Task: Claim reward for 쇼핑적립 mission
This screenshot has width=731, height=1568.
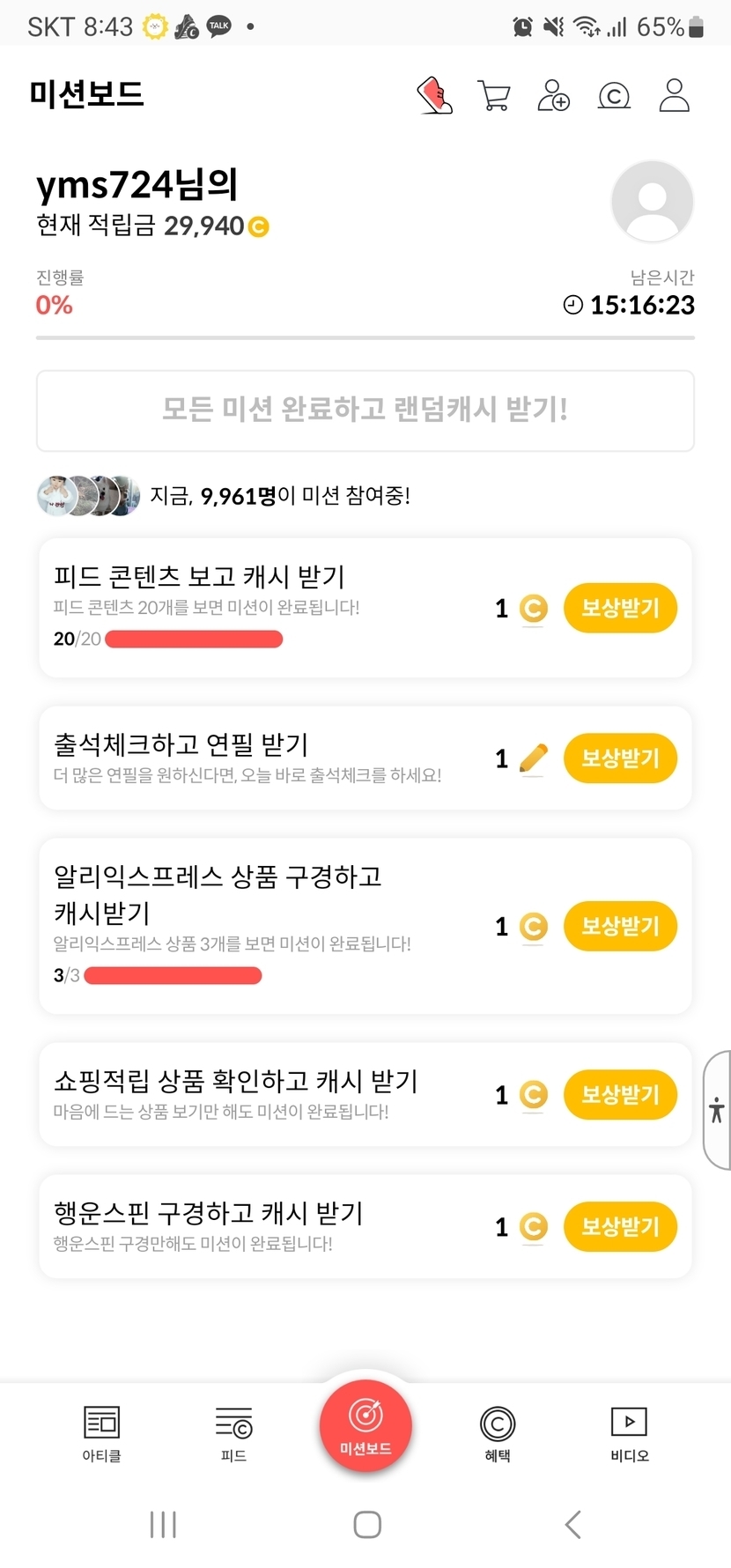Action: coord(620,1095)
